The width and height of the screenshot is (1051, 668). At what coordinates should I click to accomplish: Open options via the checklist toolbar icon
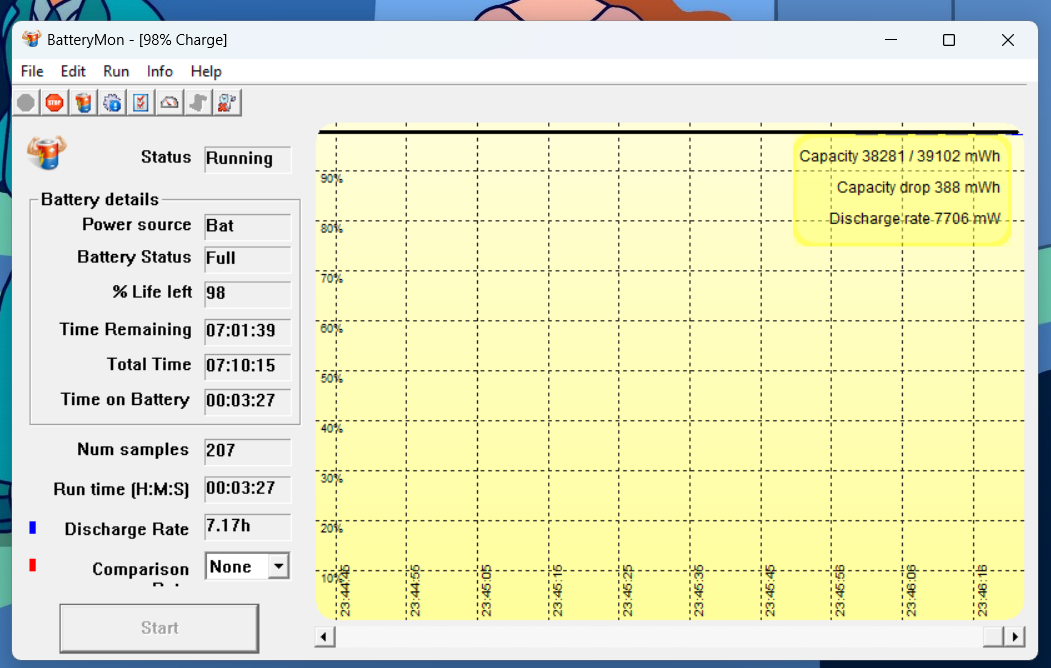click(141, 103)
